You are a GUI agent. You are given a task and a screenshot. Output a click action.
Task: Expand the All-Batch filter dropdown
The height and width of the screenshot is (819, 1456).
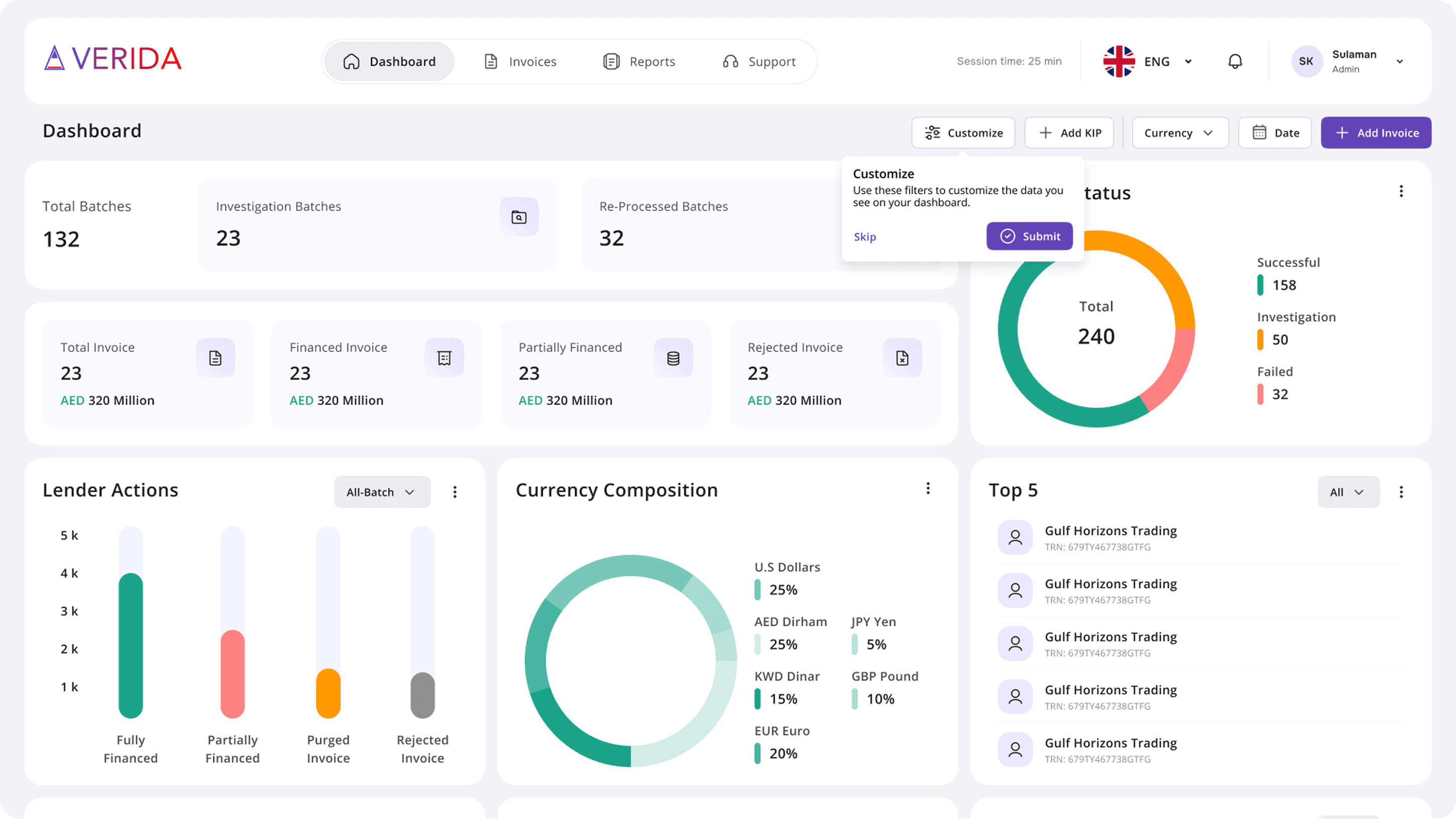coord(382,492)
